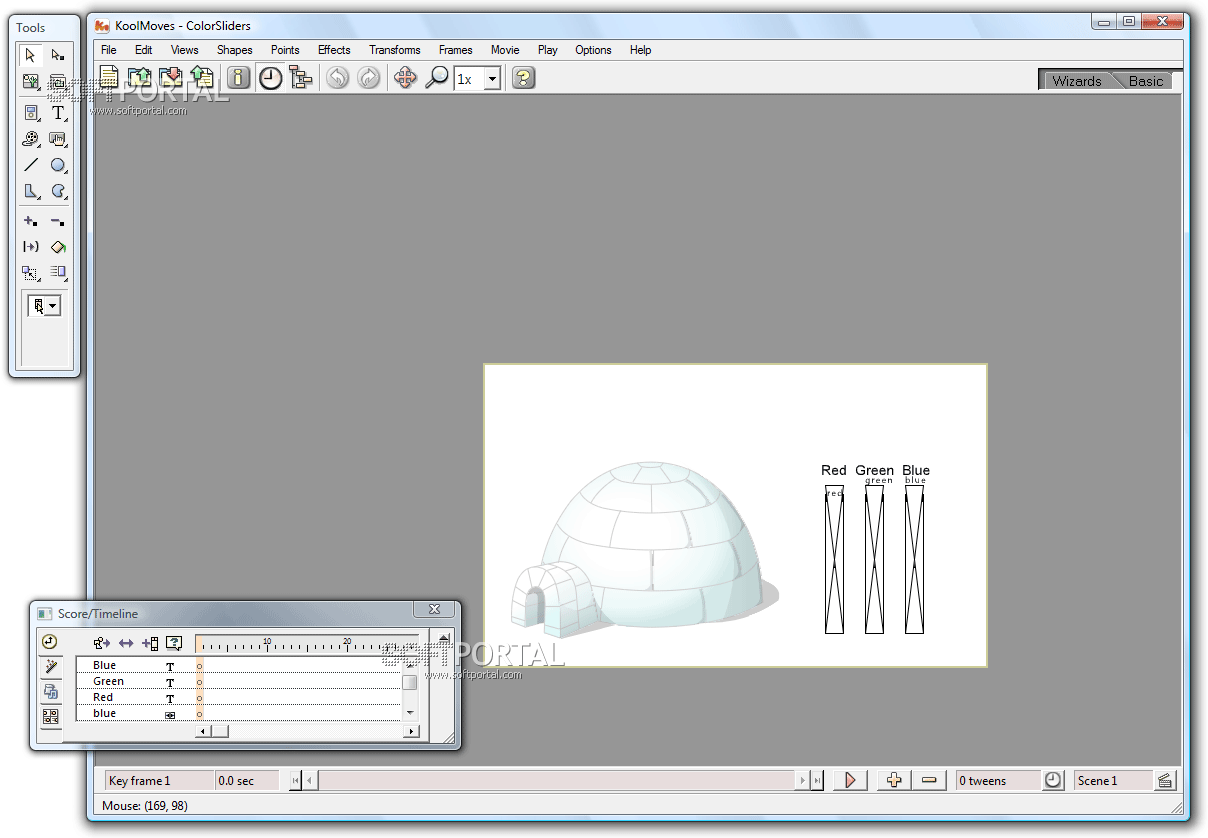This screenshot has width=1208, height=838.
Task: Pick the Ellipse shape tool
Action: [x=58, y=165]
